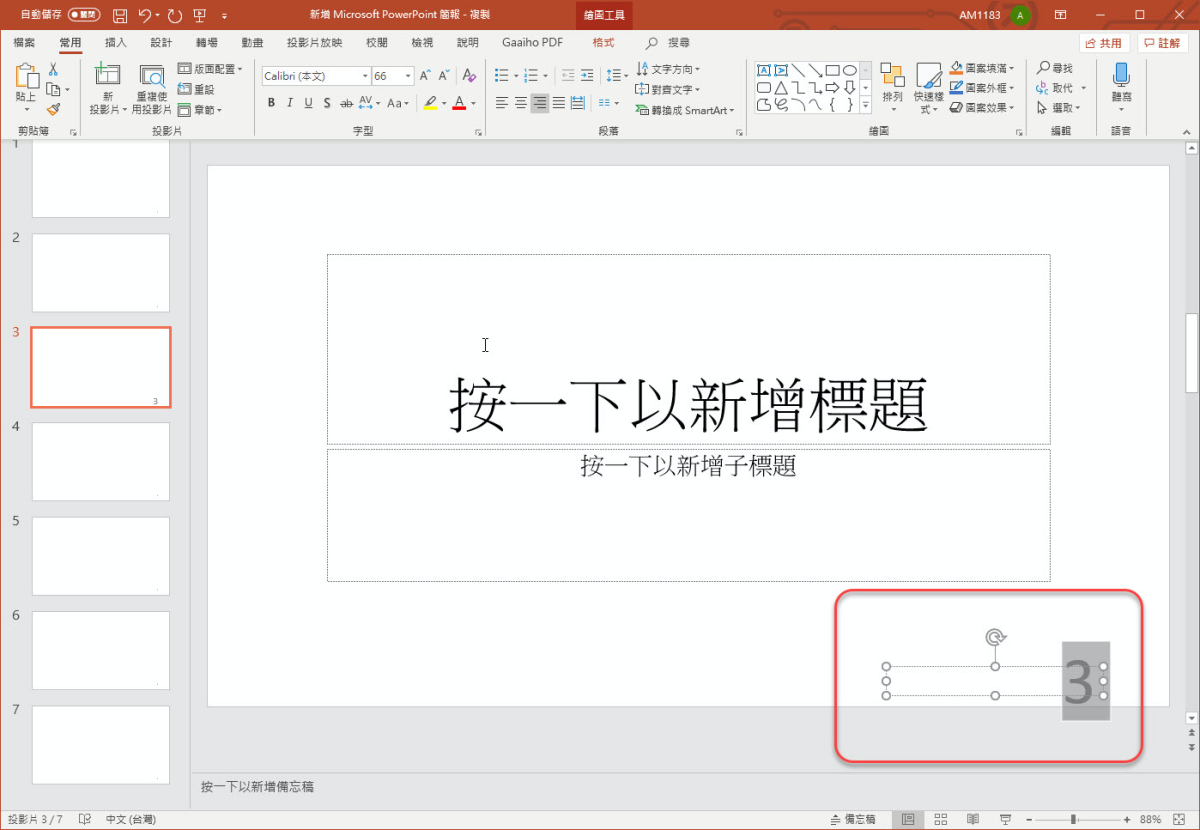Toggle Bold formatting
Screen dimensions: 1200x830
coord(271,103)
